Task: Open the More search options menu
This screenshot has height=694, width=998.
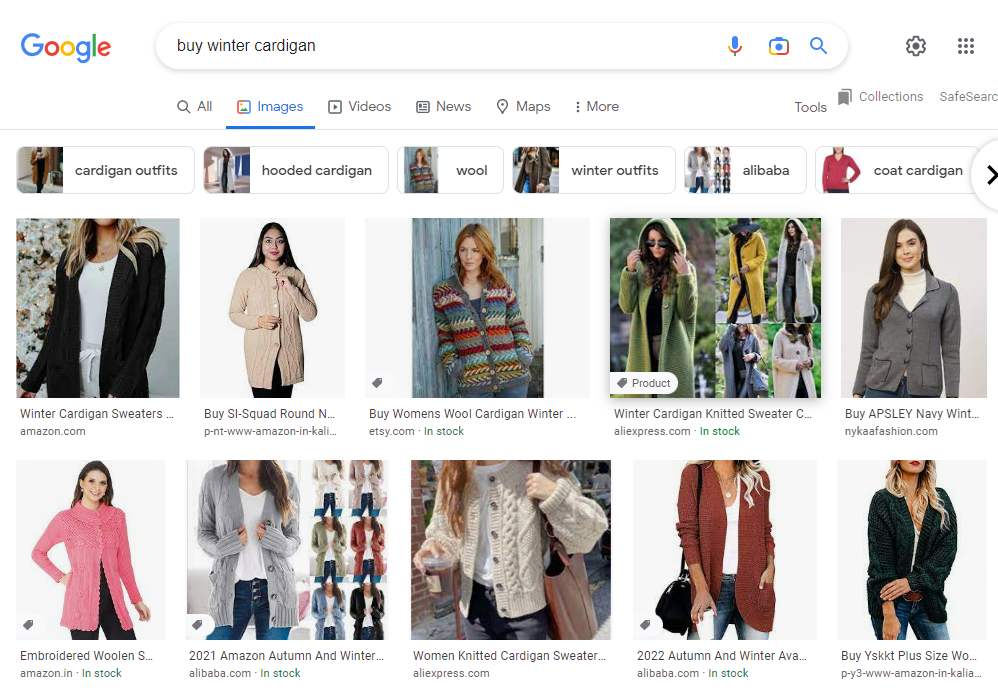Action: click(x=596, y=106)
